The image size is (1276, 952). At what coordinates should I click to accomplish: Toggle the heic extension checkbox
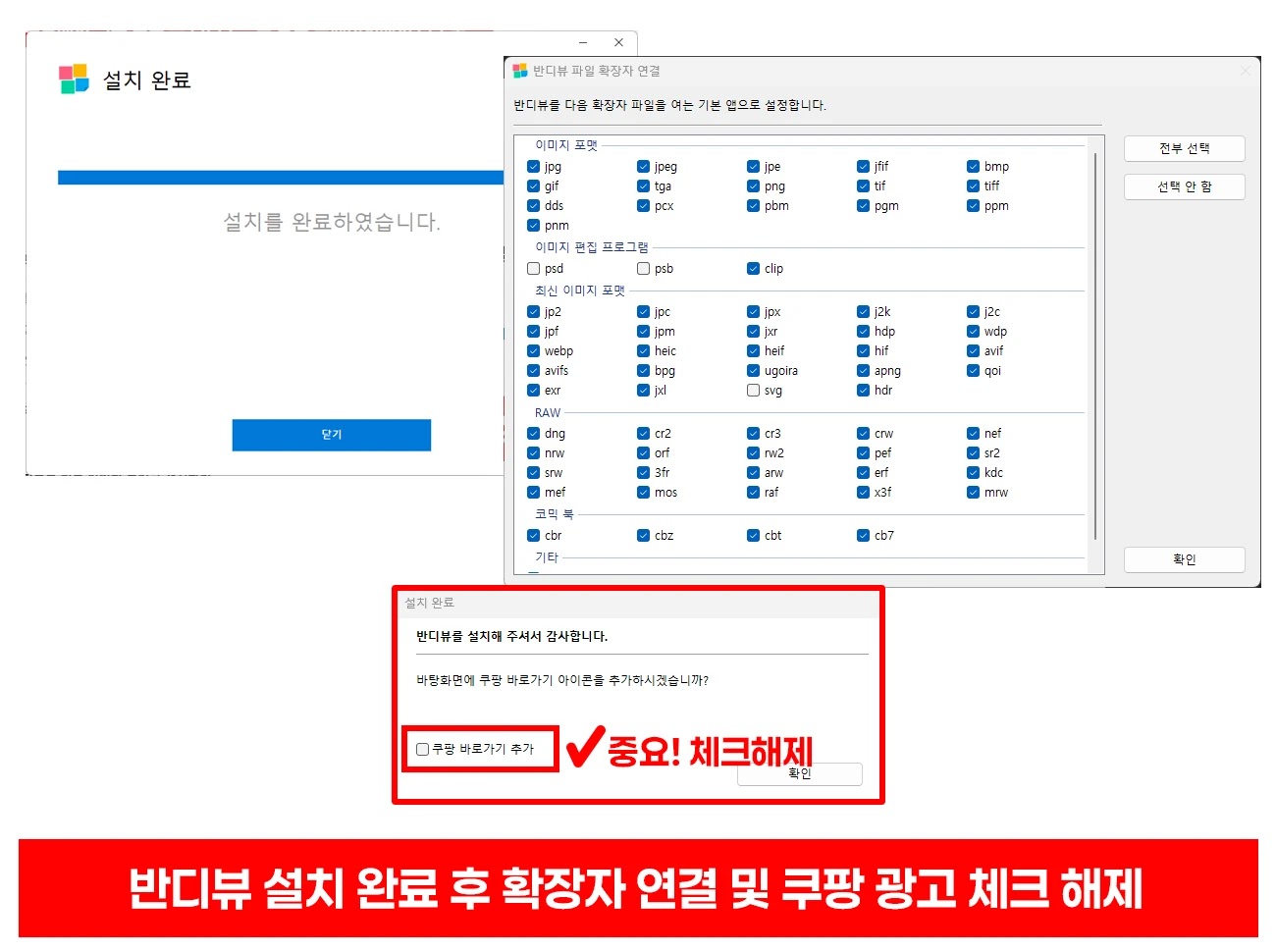[x=644, y=351]
